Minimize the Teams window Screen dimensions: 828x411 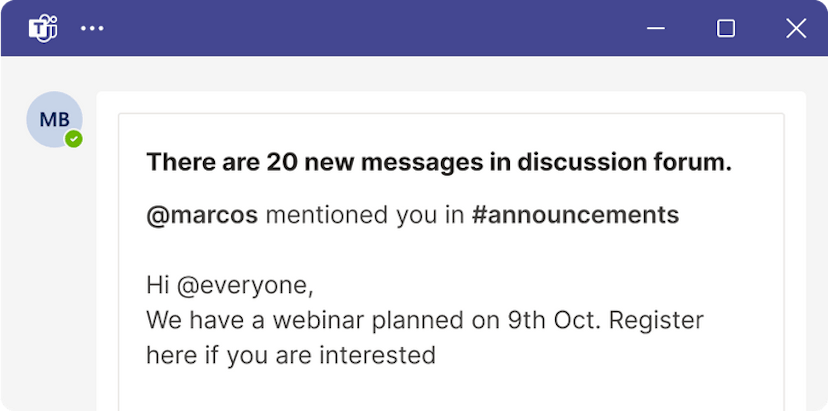656,28
